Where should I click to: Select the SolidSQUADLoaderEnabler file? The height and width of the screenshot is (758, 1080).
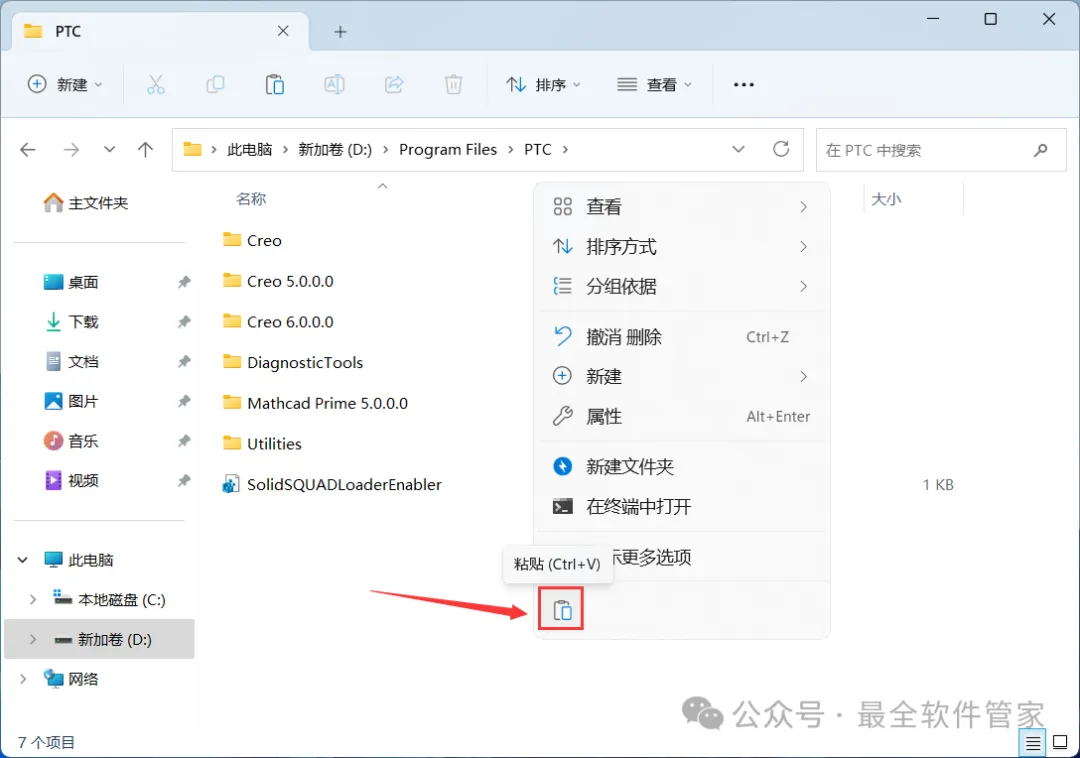point(331,485)
